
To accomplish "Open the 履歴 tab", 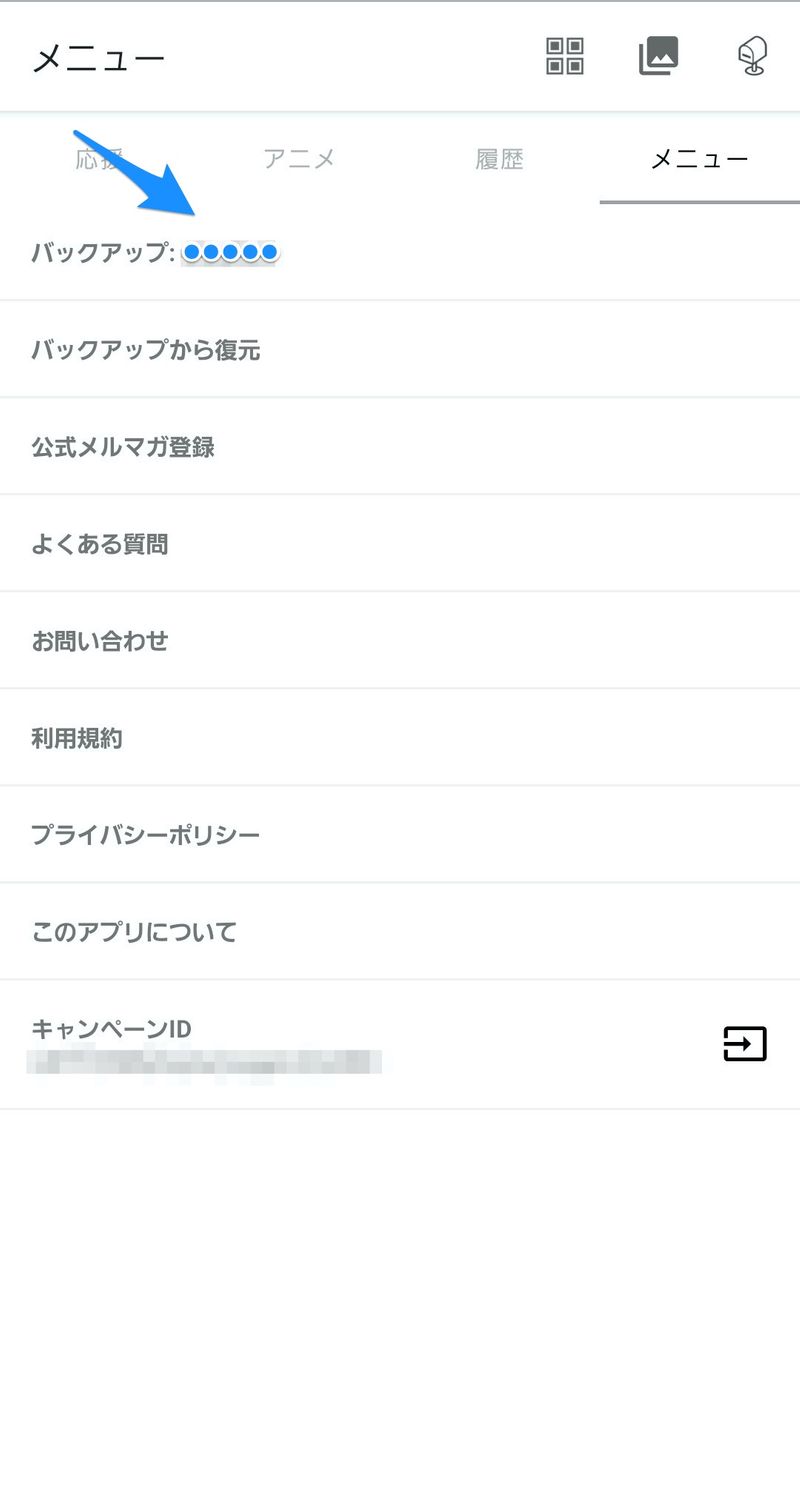I will pyautogui.click(x=499, y=159).
